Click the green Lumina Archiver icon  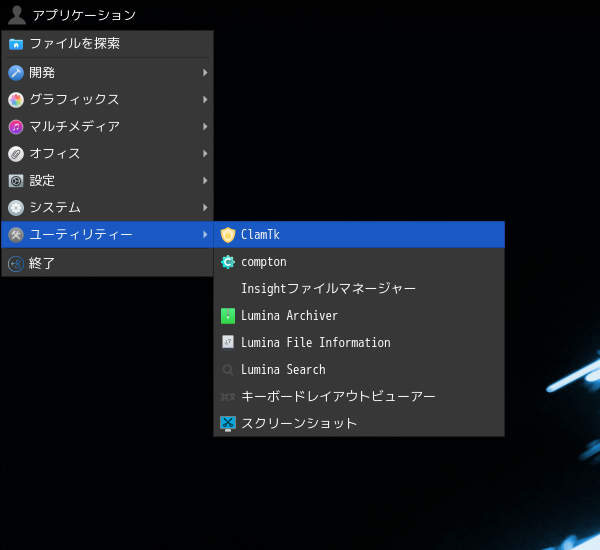(228, 316)
